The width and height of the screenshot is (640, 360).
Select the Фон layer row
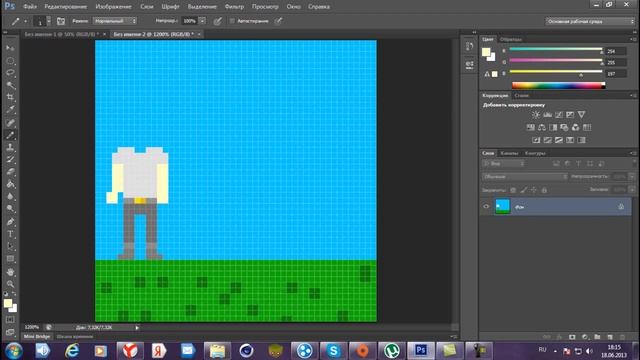pyautogui.click(x=556, y=207)
